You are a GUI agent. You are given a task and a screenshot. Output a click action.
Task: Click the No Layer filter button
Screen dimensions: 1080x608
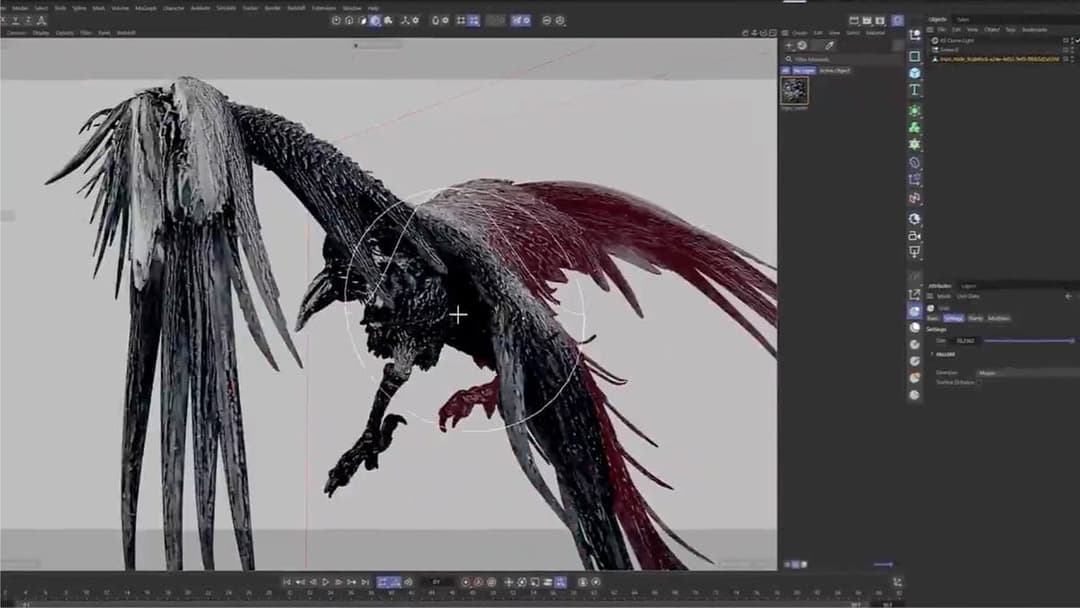point(804,70)
